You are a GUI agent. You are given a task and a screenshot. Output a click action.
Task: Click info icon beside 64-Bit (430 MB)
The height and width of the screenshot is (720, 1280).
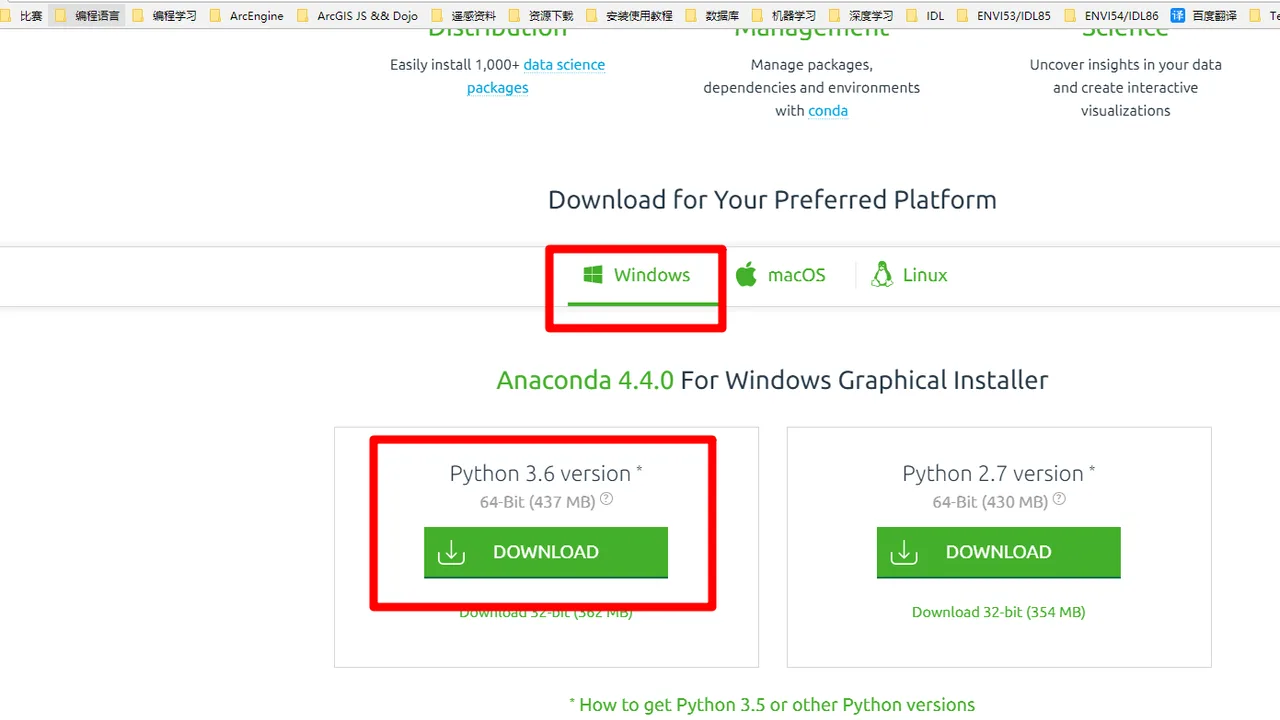(x=1059, y=499)
